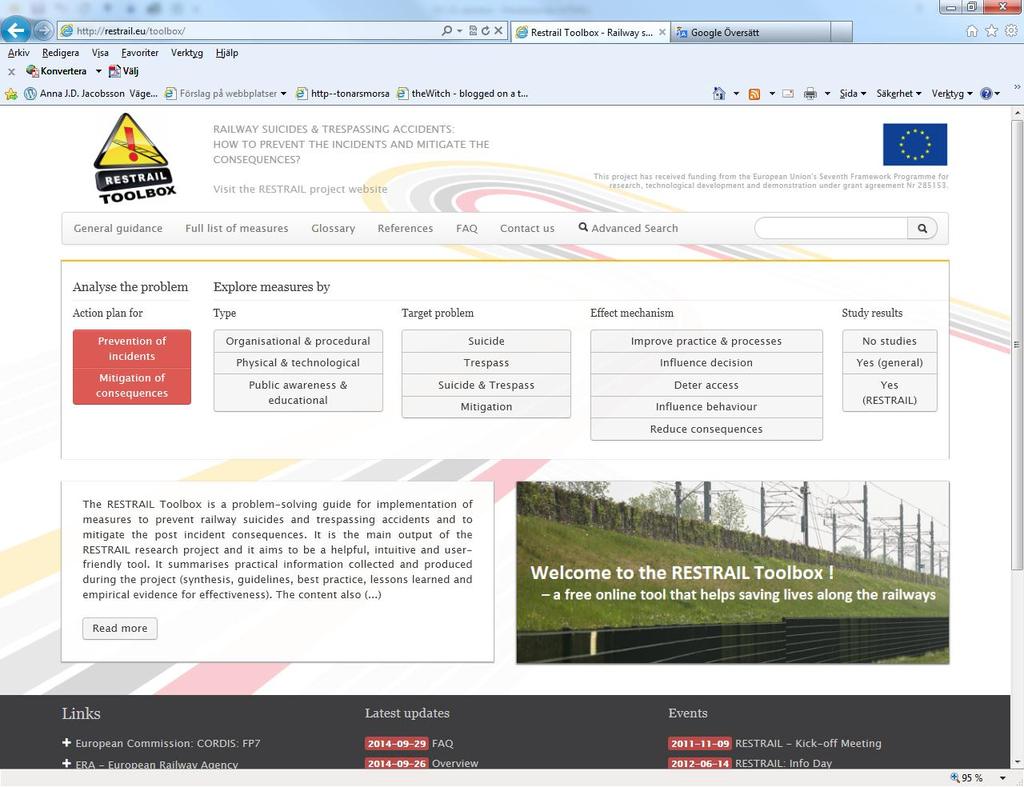Open the Tools gear icon
This screenshot has width=1024, height=787.
pos(1011,31)
